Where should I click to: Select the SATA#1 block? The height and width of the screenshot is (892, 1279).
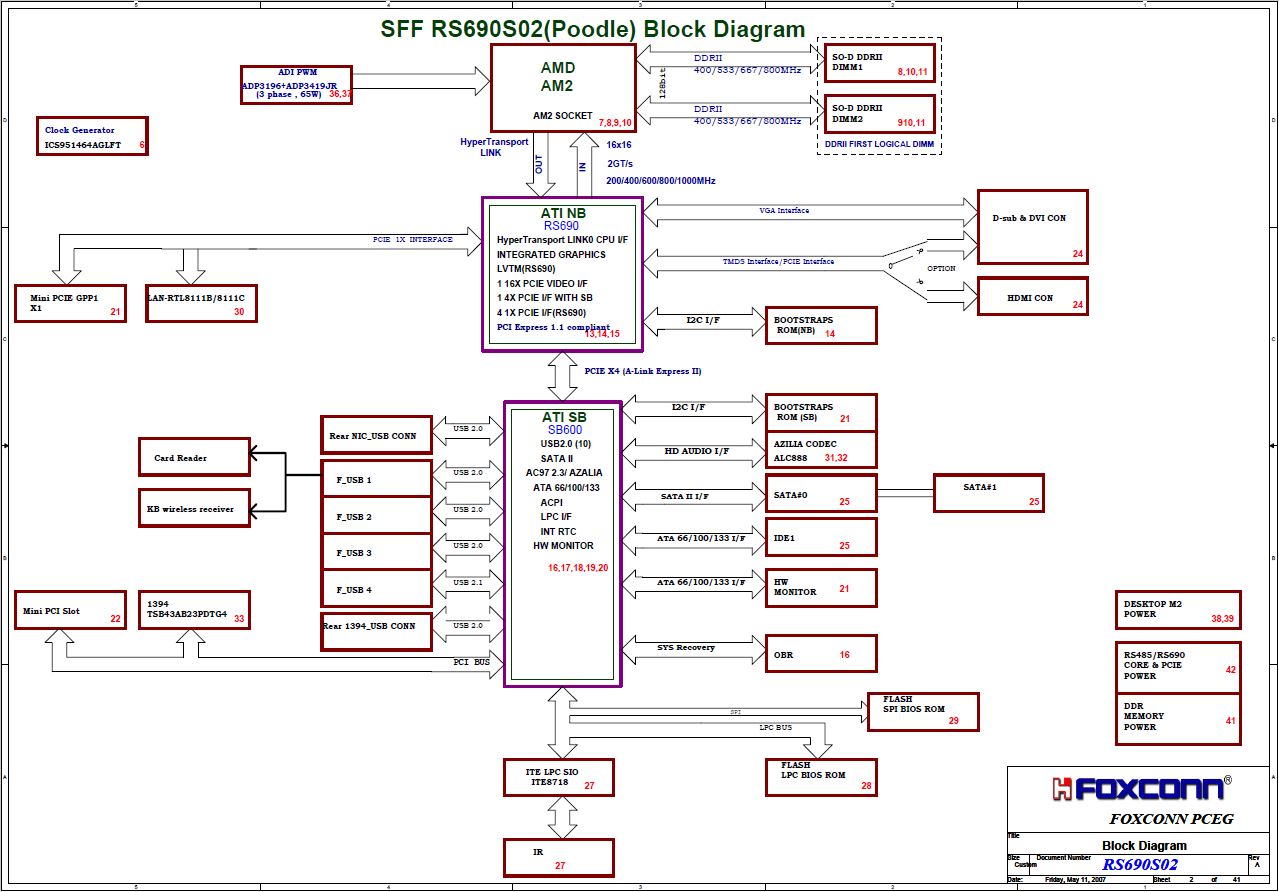click(988, 493)
